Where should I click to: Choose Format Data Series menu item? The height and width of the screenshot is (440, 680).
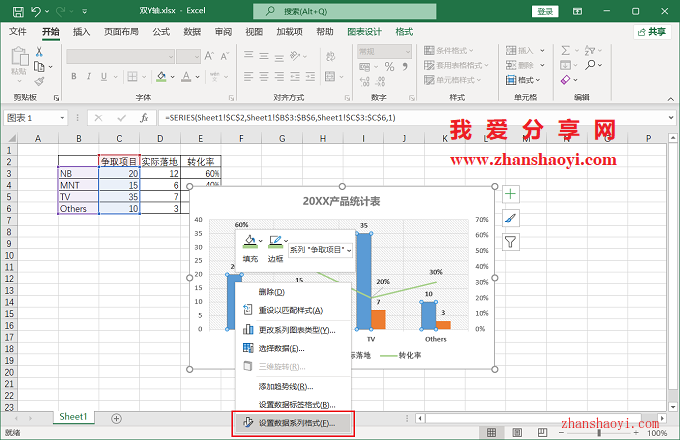(293, 423)
